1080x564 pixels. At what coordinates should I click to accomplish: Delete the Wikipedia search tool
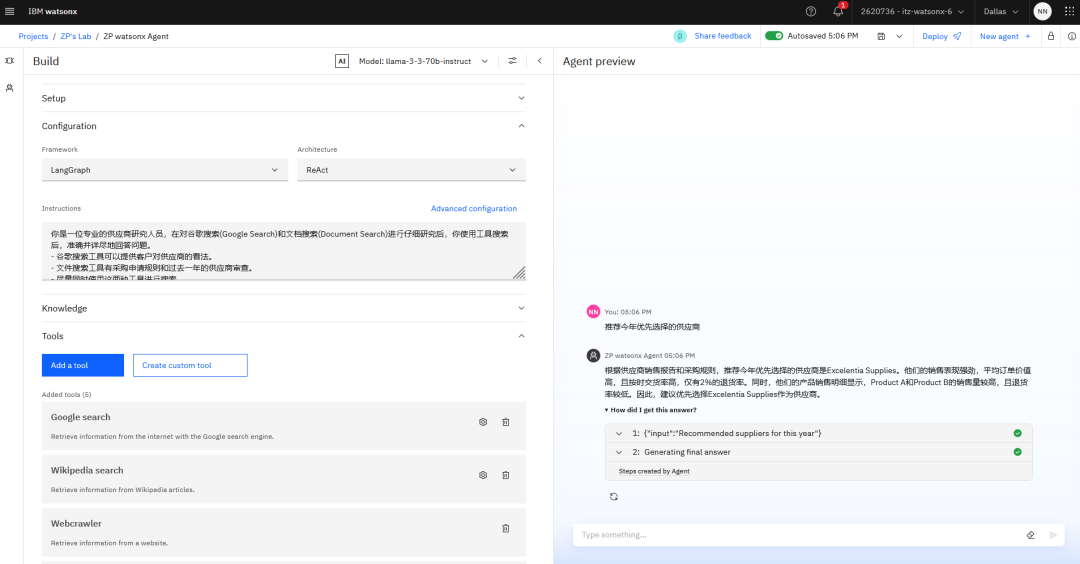(x=506, y=475)
